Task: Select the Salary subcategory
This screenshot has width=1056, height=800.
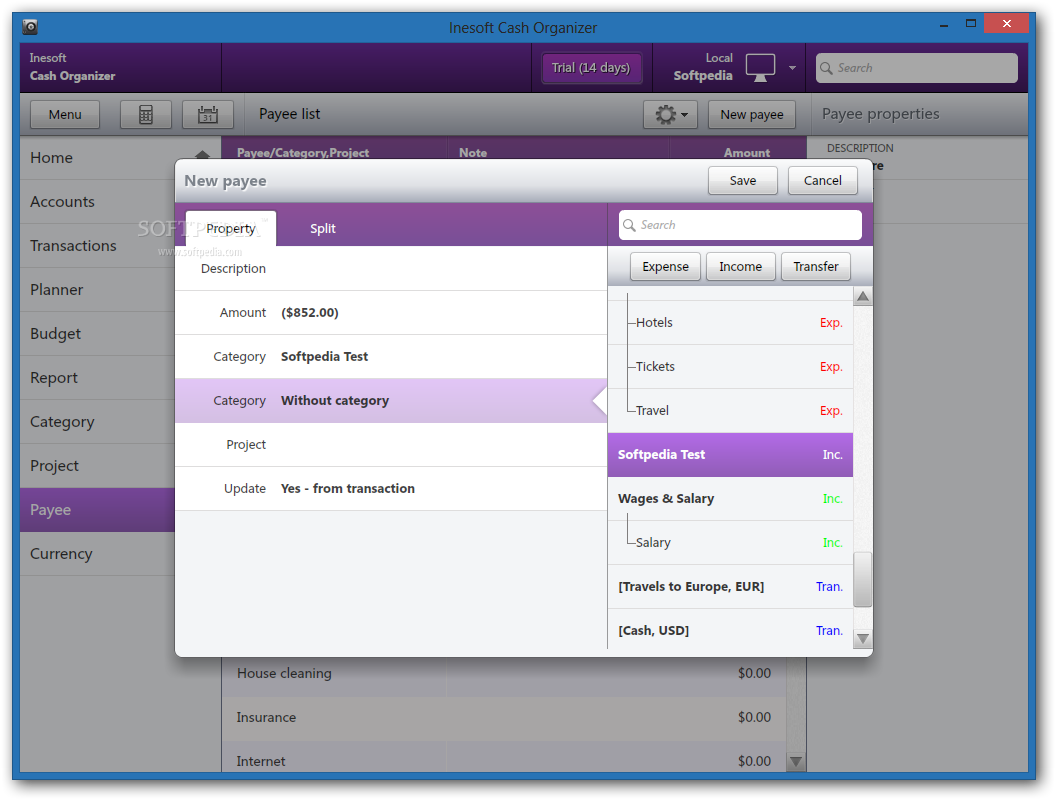Action: coord(730,543)
